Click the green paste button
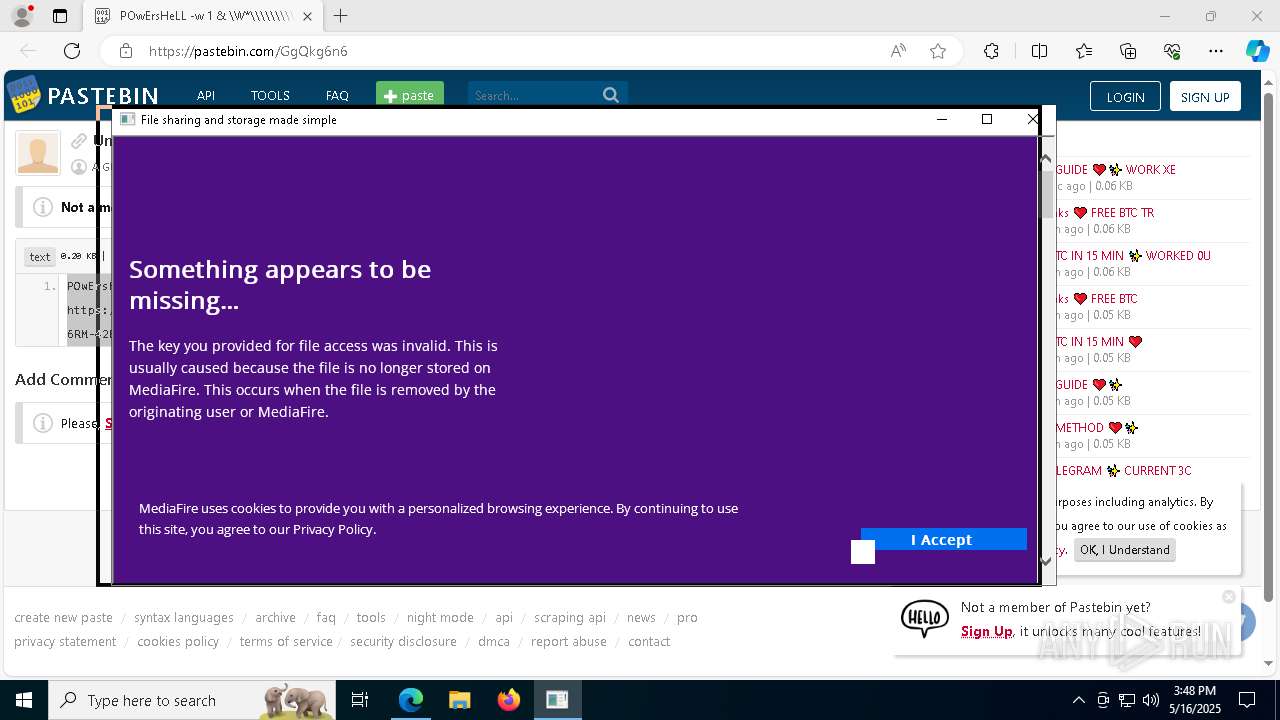Image resolution: width=1280 pixels, height=720 pixels. 410,95
